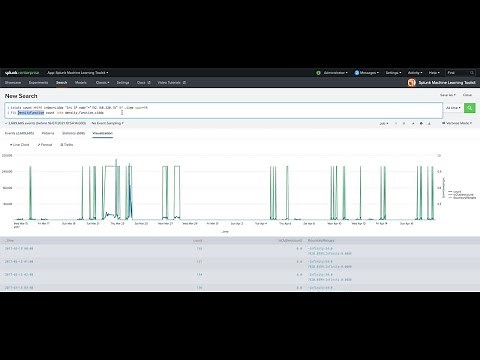
Task: Open the Docs external link
Action: [144, 83]
